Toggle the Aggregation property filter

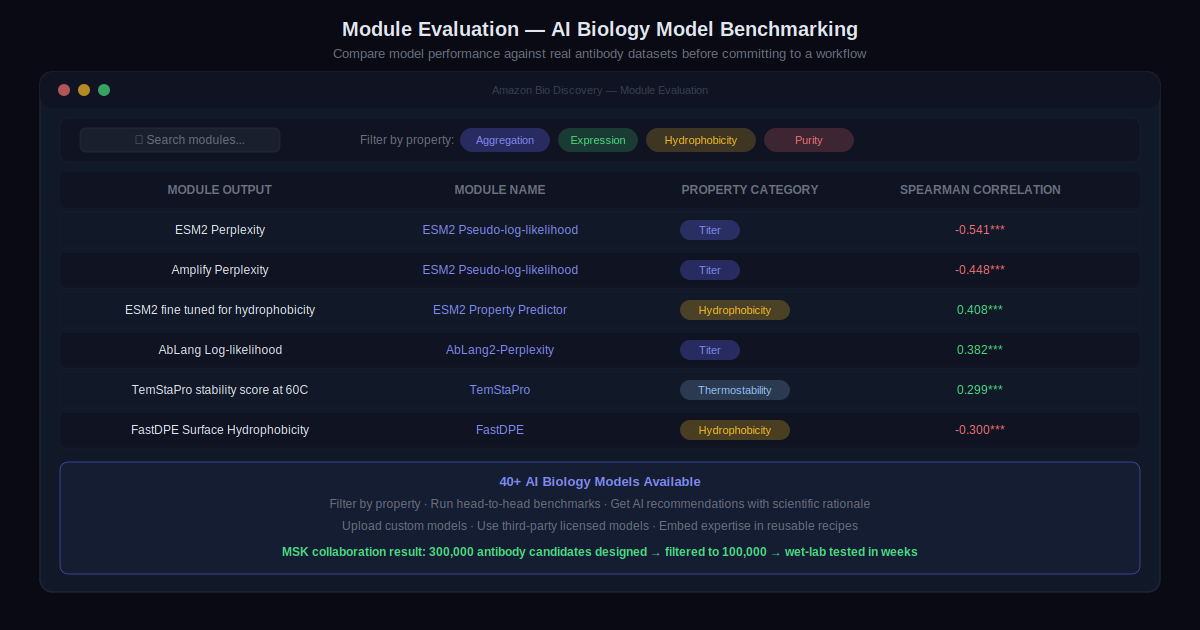[x=505, y=140]
